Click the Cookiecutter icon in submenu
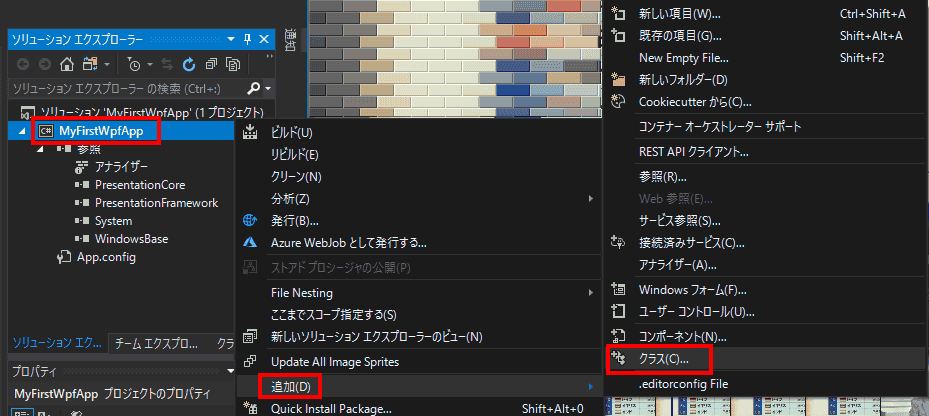Viewport: 929px width, 416px height. click(x=619, y=102)
